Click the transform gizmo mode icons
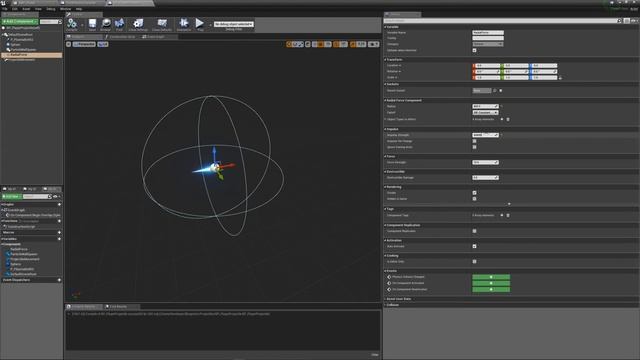 pos(295,44)
